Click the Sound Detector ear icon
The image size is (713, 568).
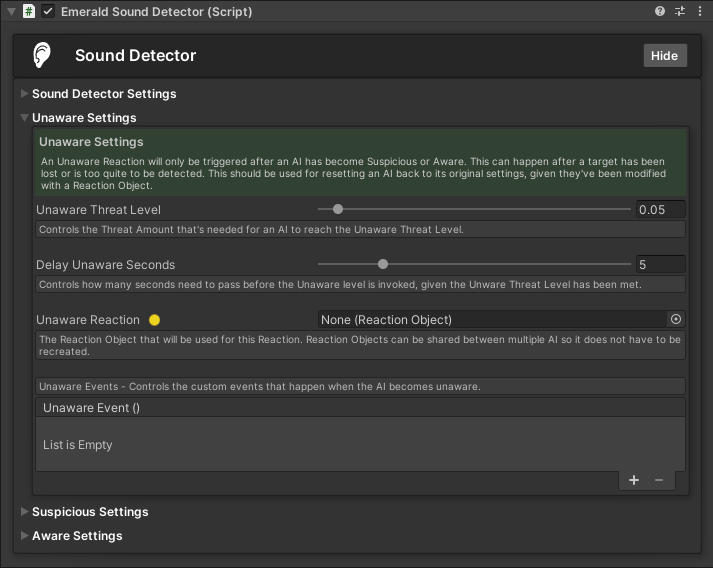[x=42, y=55]
